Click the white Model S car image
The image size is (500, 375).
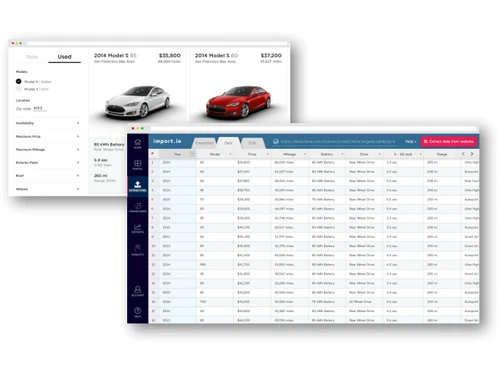click(138, 102)
